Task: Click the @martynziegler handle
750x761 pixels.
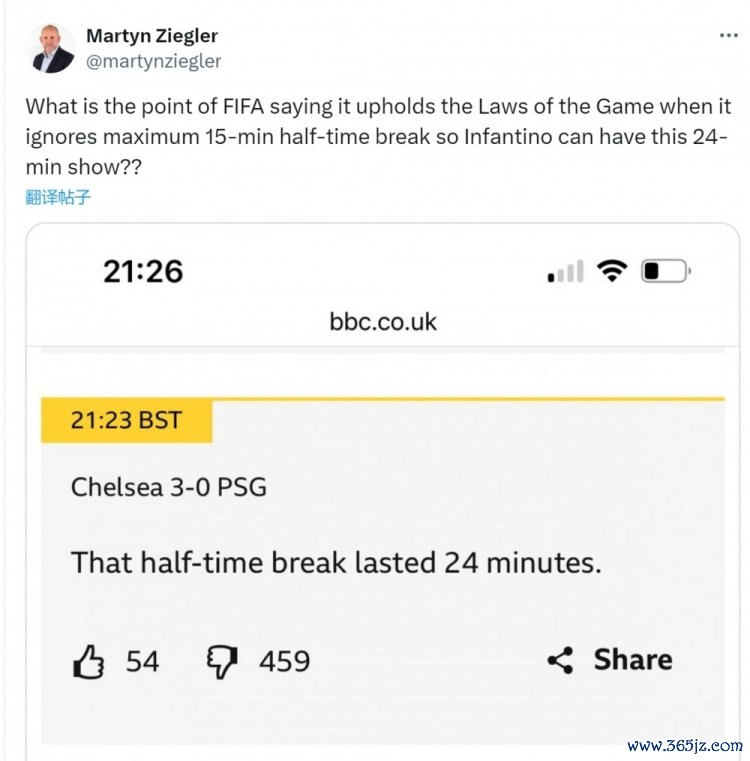Action: tap(154, 61)
